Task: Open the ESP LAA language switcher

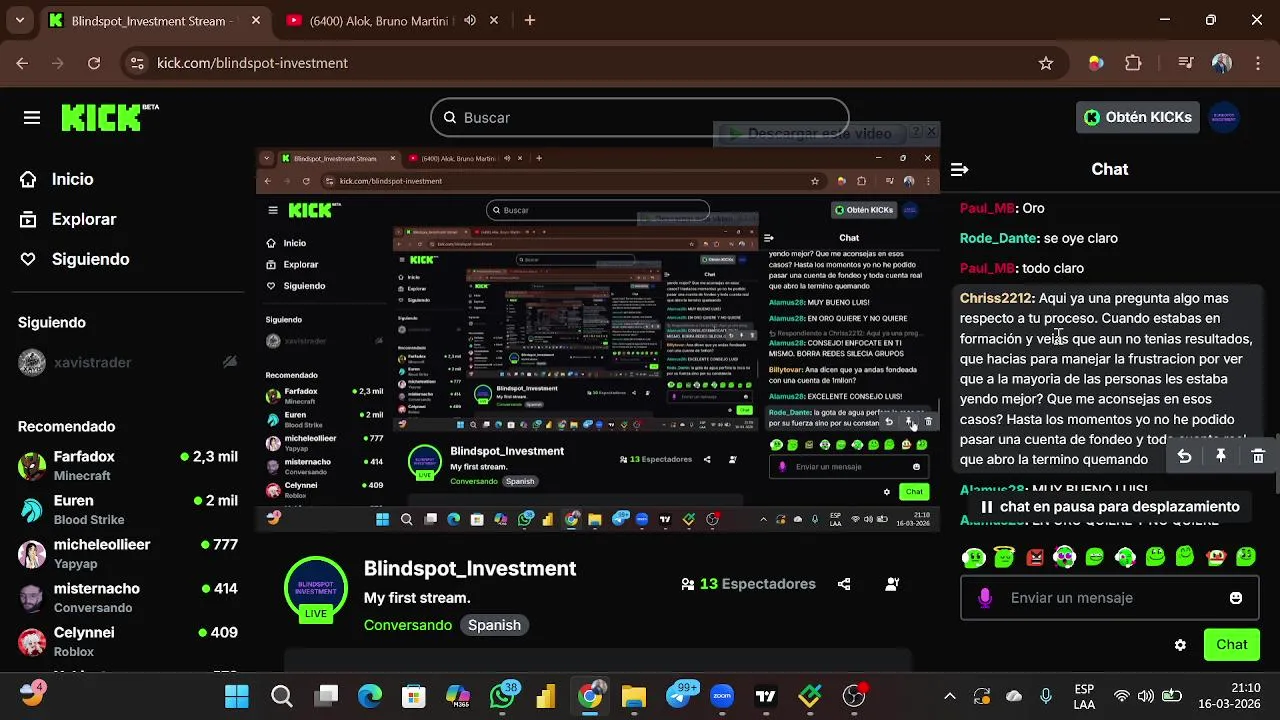Action: click(x=1084, y=697)
